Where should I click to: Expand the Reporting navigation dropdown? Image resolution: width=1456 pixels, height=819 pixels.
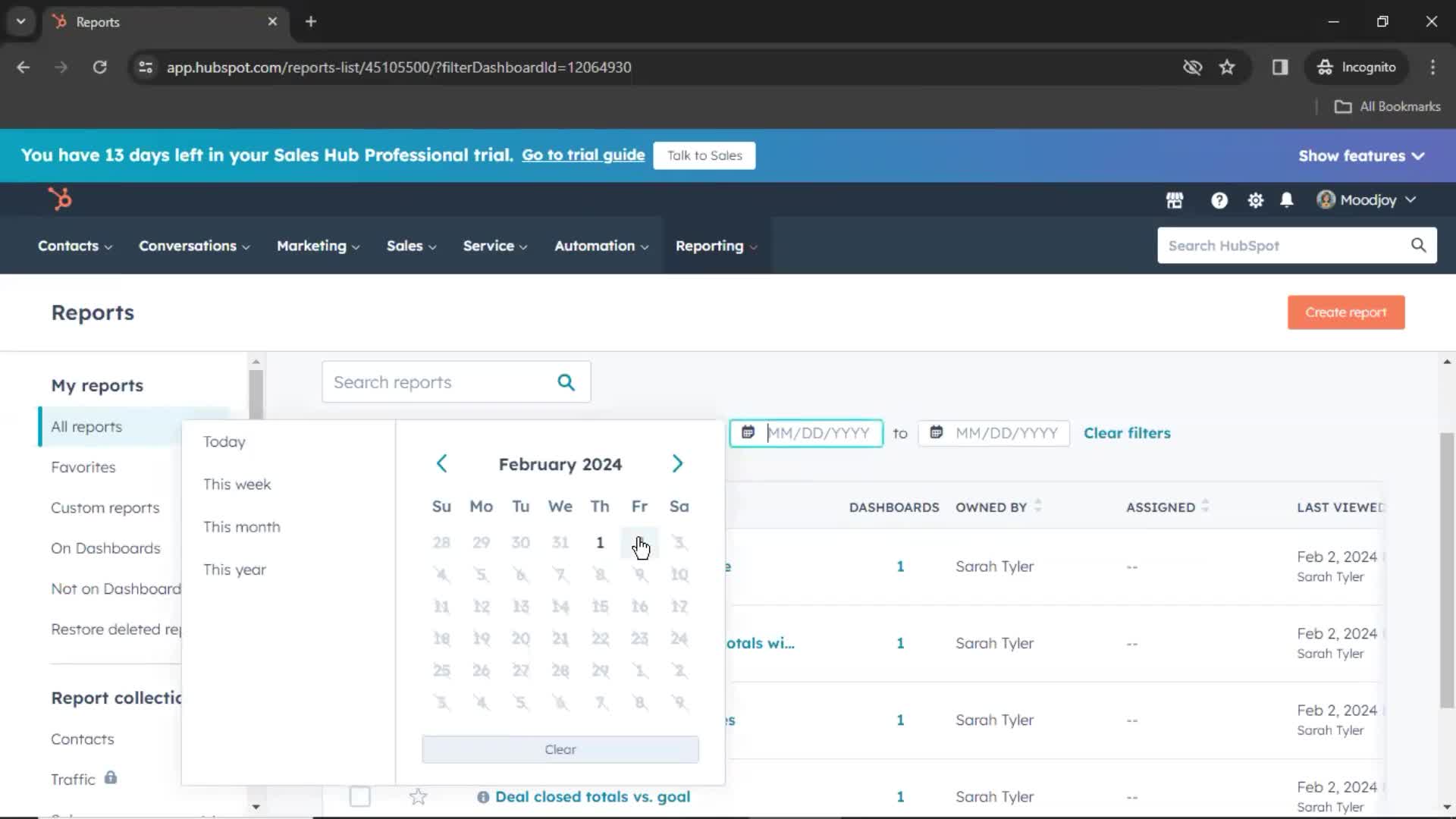tap(716, 245)
